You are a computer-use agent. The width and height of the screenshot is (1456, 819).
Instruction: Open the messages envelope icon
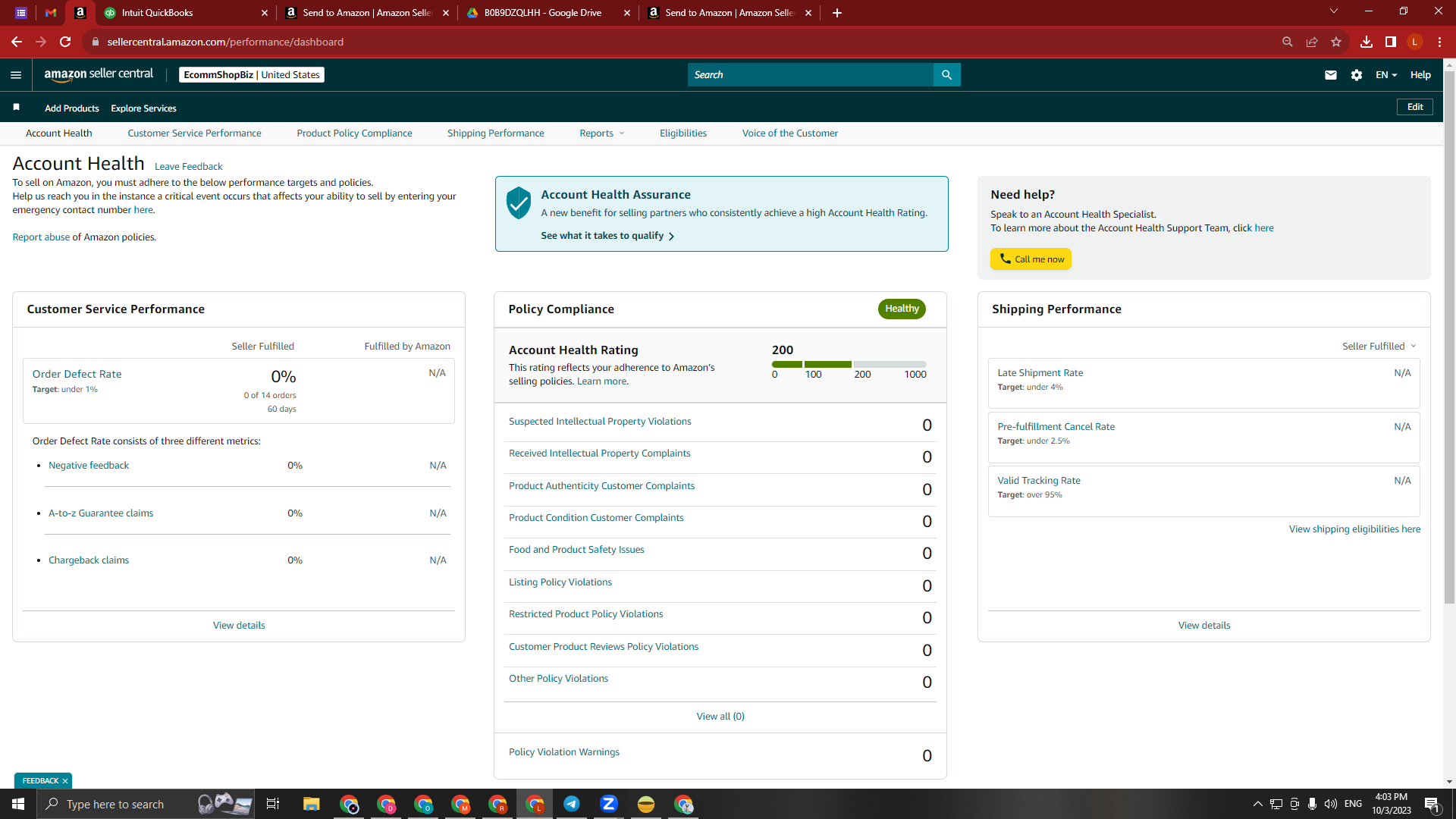tap(1330, 74)
